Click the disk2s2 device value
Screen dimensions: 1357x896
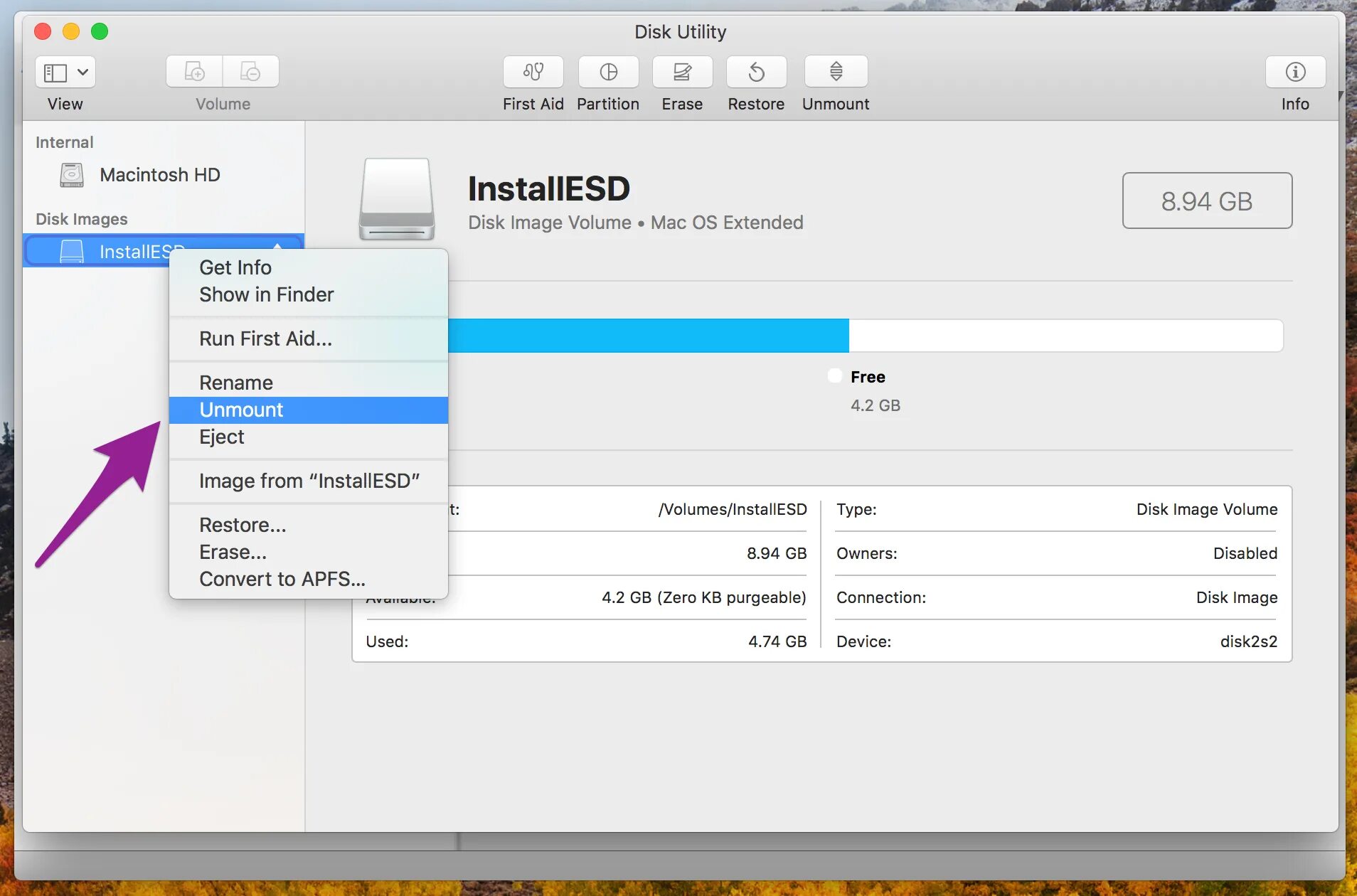tap(1249, 641)
